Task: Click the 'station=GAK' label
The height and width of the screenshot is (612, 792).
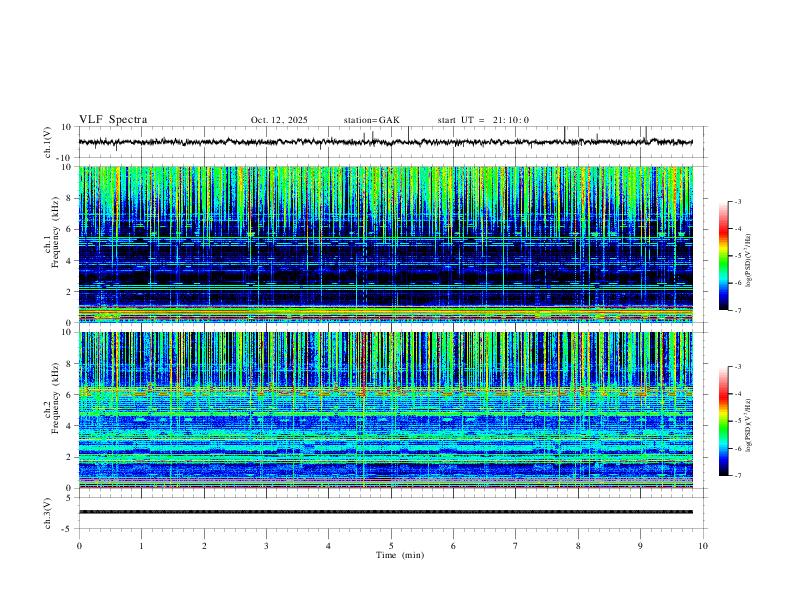Action: pyautogui.click(x=371, y=120)
